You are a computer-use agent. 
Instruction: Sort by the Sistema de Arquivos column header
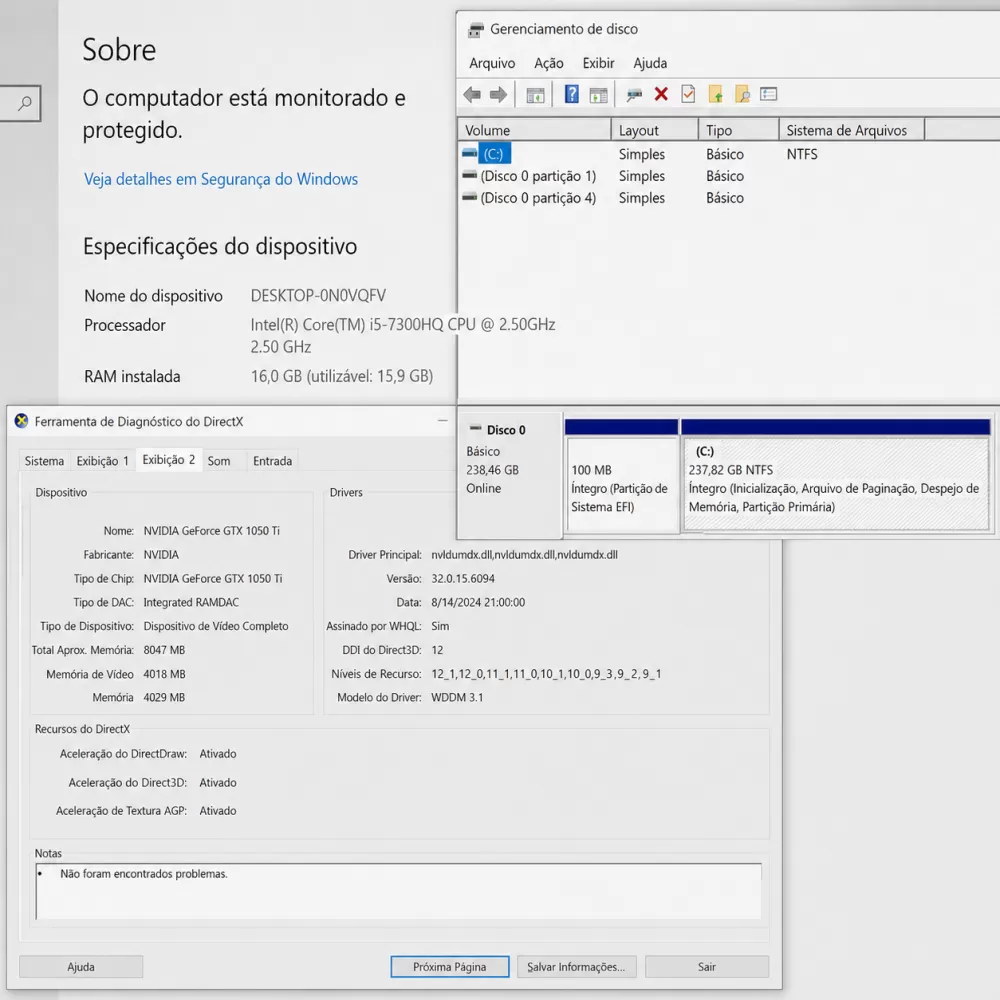[x=846, y=130]
